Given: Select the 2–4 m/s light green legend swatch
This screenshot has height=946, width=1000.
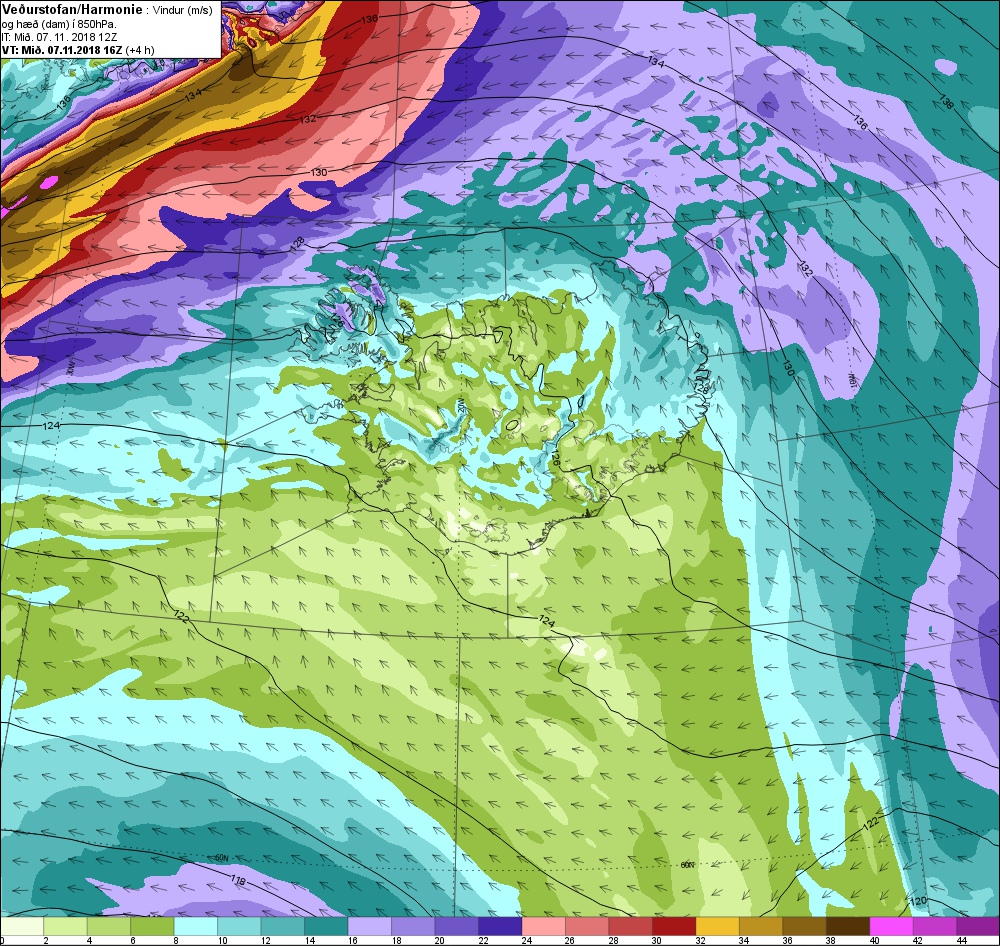Looking at the screenshot, I should [66, 926].
